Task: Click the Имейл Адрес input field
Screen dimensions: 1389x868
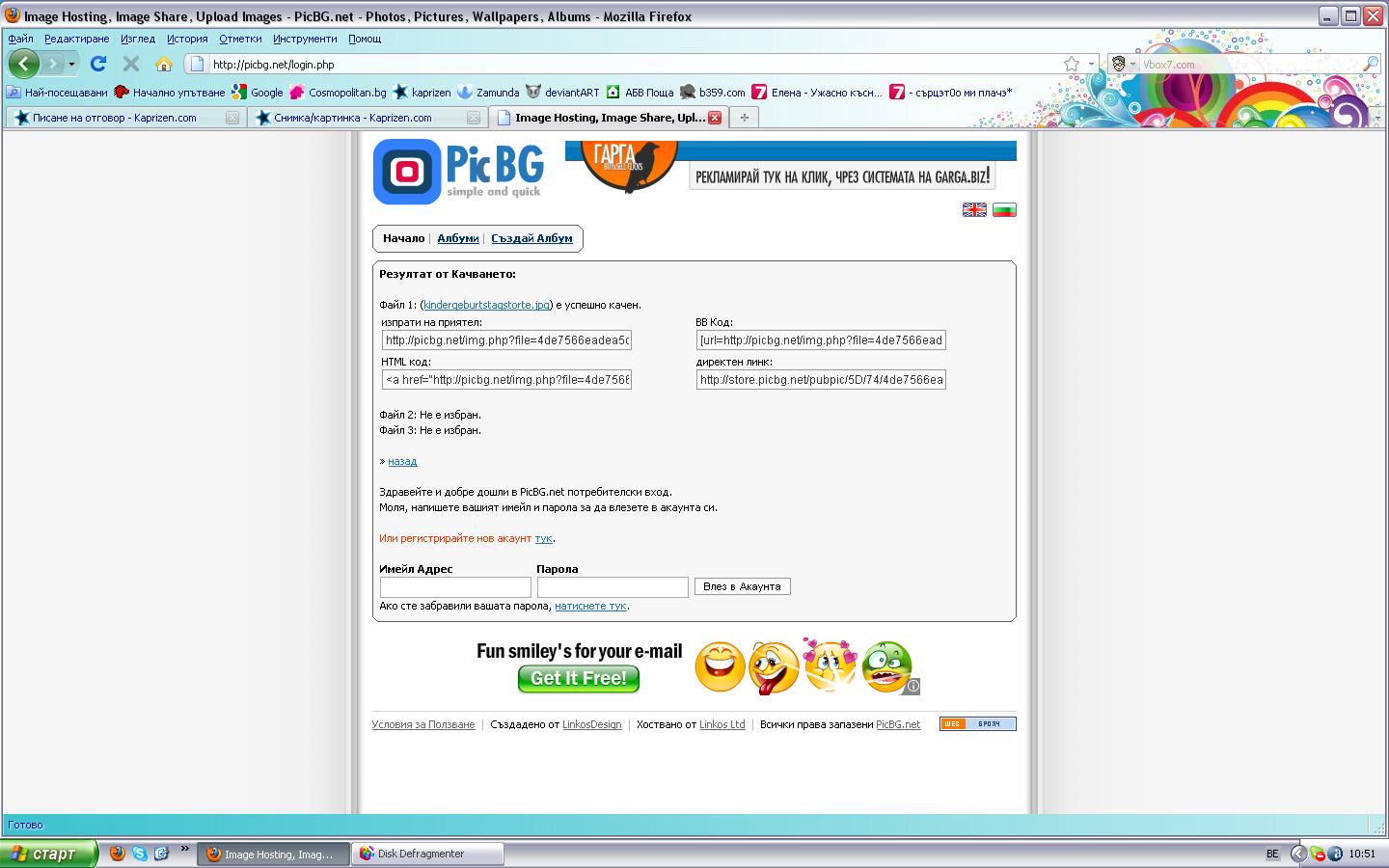Action: tap(455, 587)
